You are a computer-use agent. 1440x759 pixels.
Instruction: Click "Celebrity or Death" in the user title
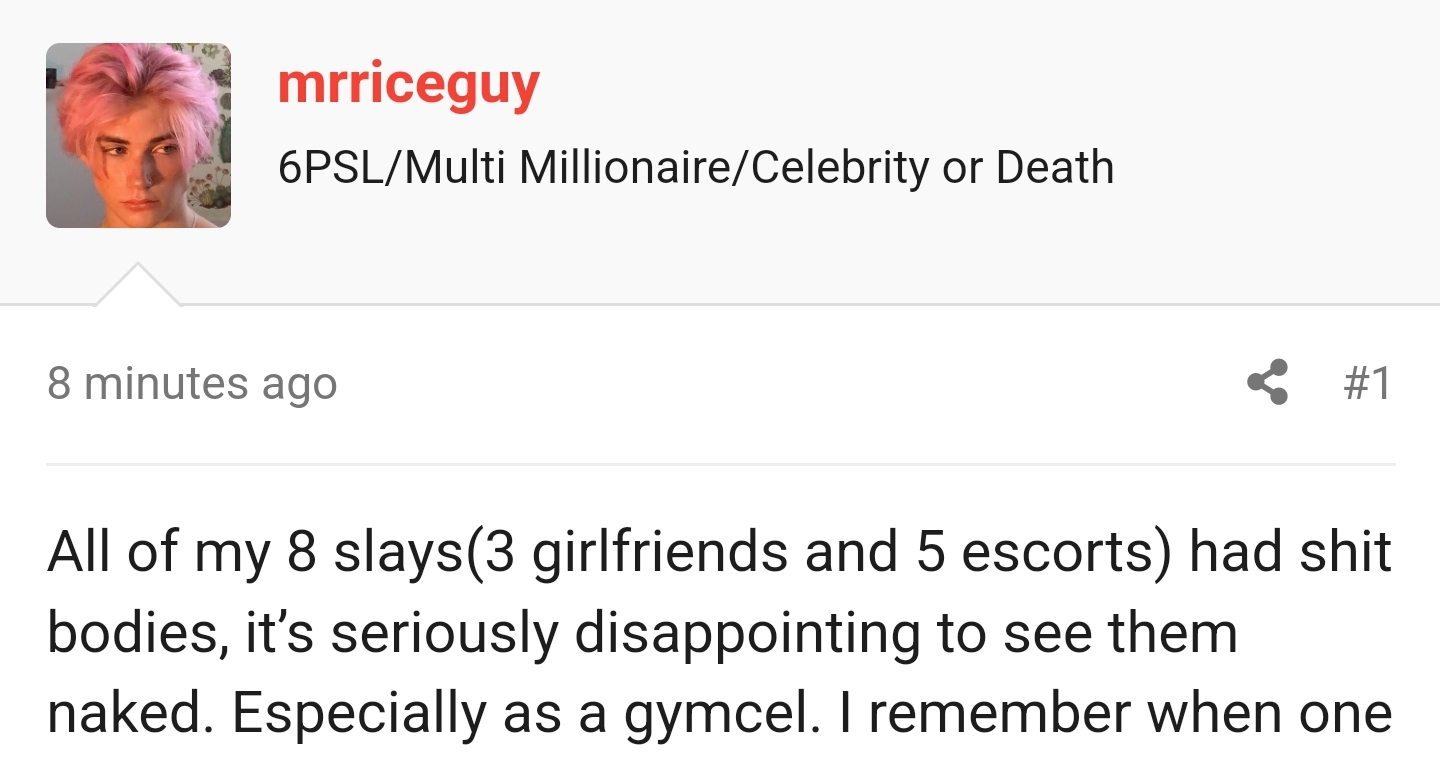click(x=932, y=167)
